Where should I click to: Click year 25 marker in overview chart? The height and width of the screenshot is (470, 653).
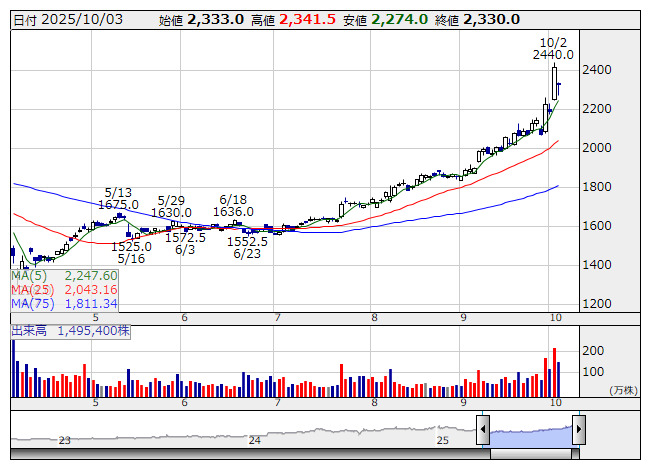click(x=442, y=440)
